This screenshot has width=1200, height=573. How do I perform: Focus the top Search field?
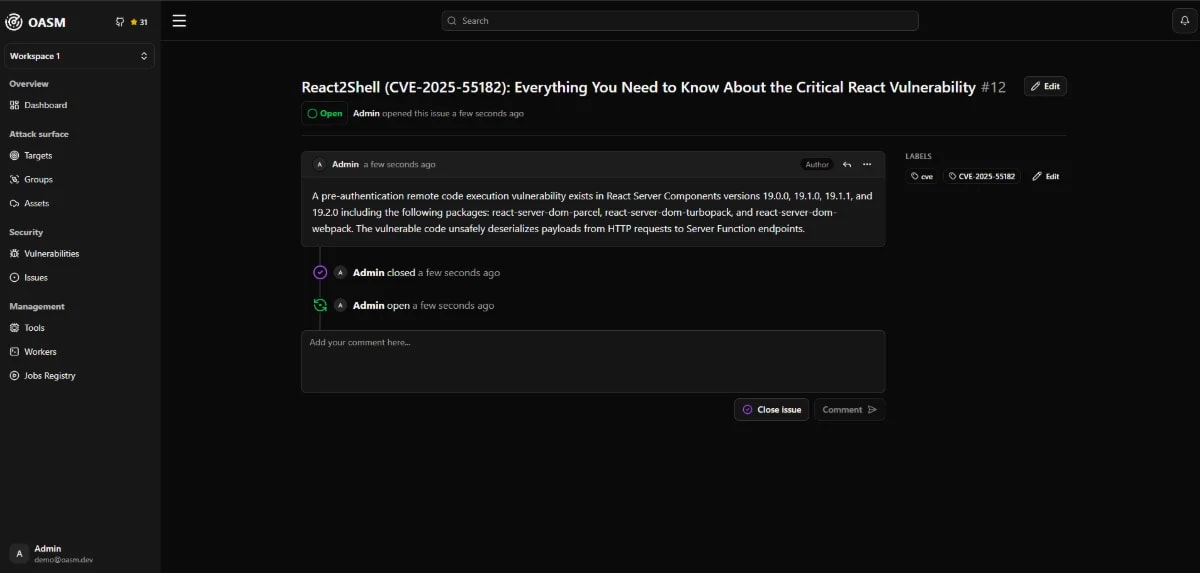tap(680, 20)
